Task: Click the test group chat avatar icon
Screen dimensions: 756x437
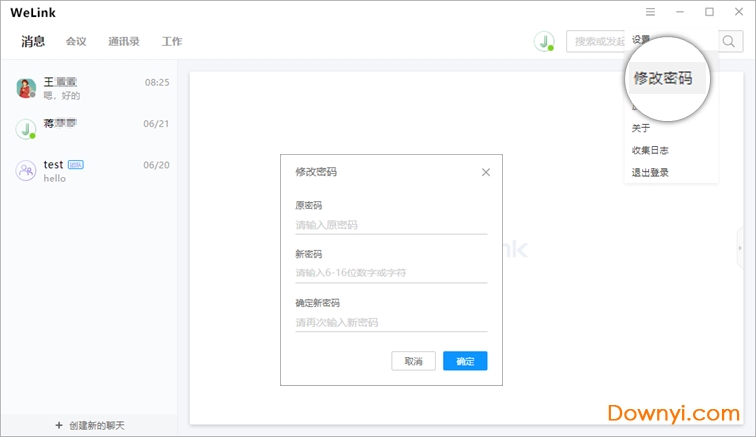Action: (x=26, y=170)
